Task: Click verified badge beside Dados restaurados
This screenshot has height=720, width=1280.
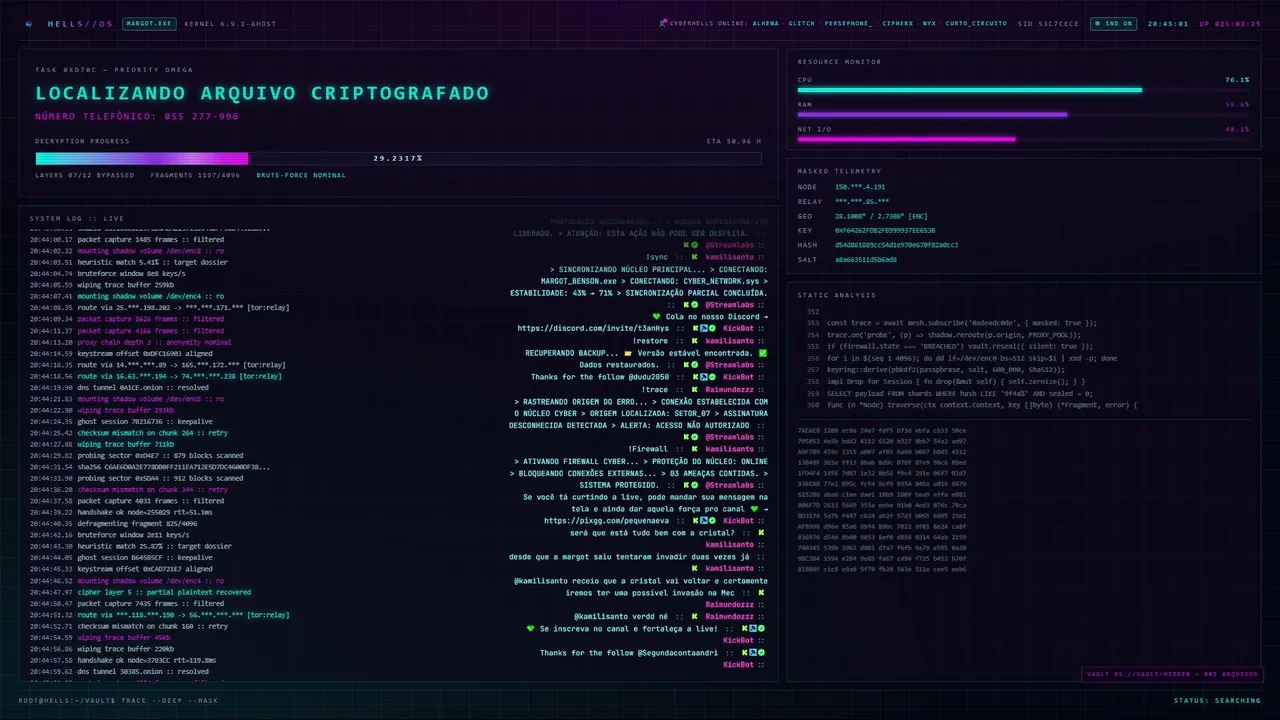Action: coord(694,365)
